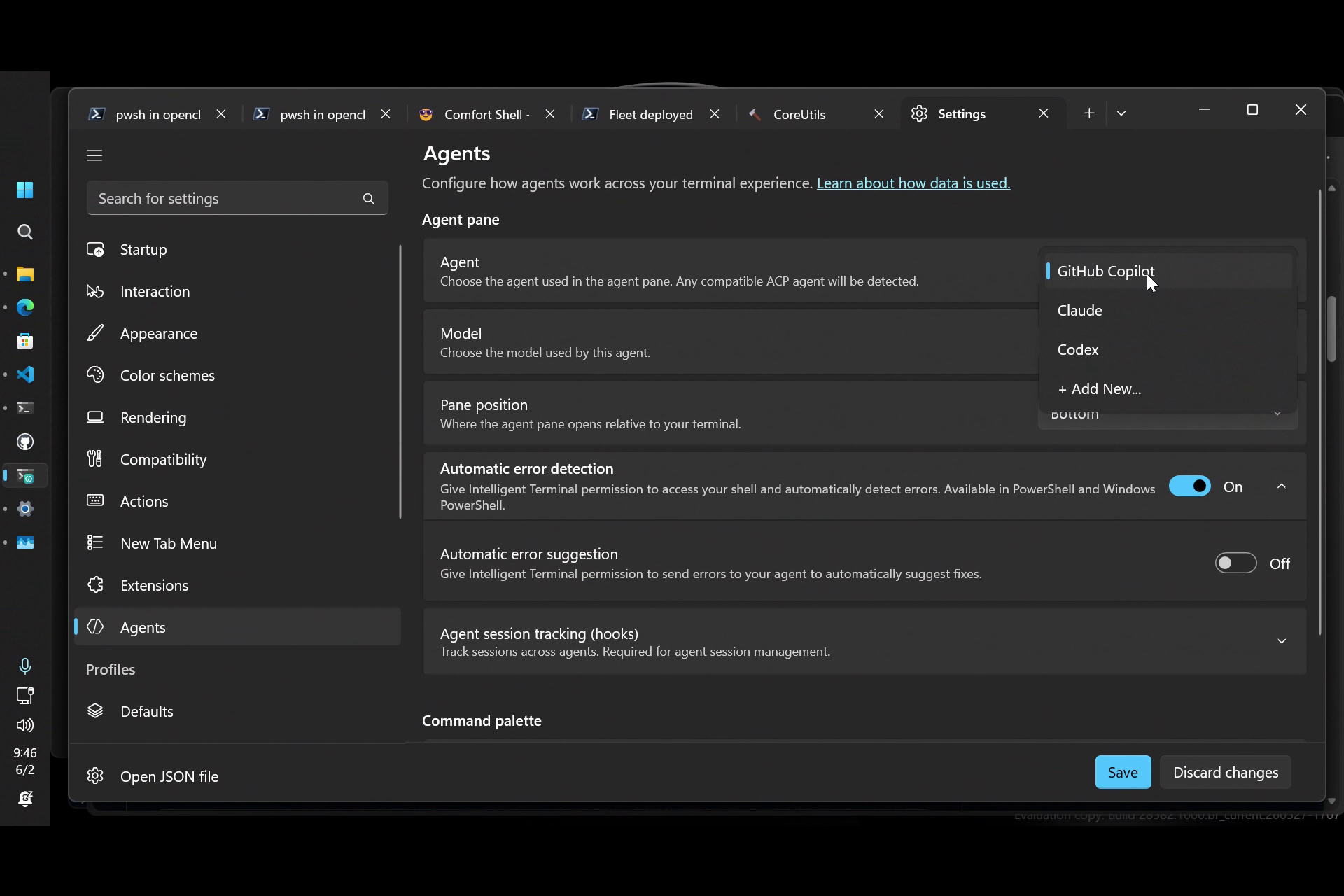Viewport: 1344px width, 896px height.
Task: Click the Startup icon in the sidebar
Action: pyautogui.click(x=95, y=250)
